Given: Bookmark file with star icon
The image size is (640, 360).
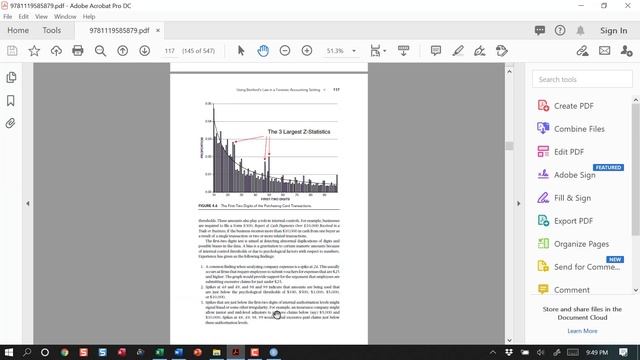Looking at the screenshot, I should (x=34, y=51).
